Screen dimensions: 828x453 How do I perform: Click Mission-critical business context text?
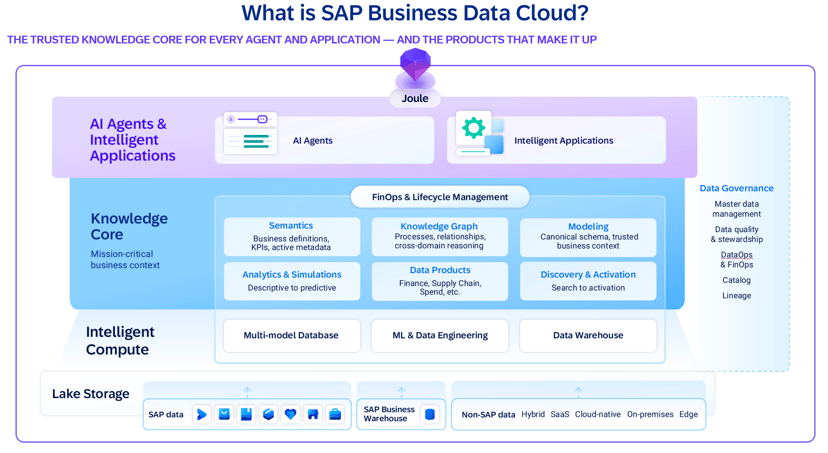coord(125,259)
